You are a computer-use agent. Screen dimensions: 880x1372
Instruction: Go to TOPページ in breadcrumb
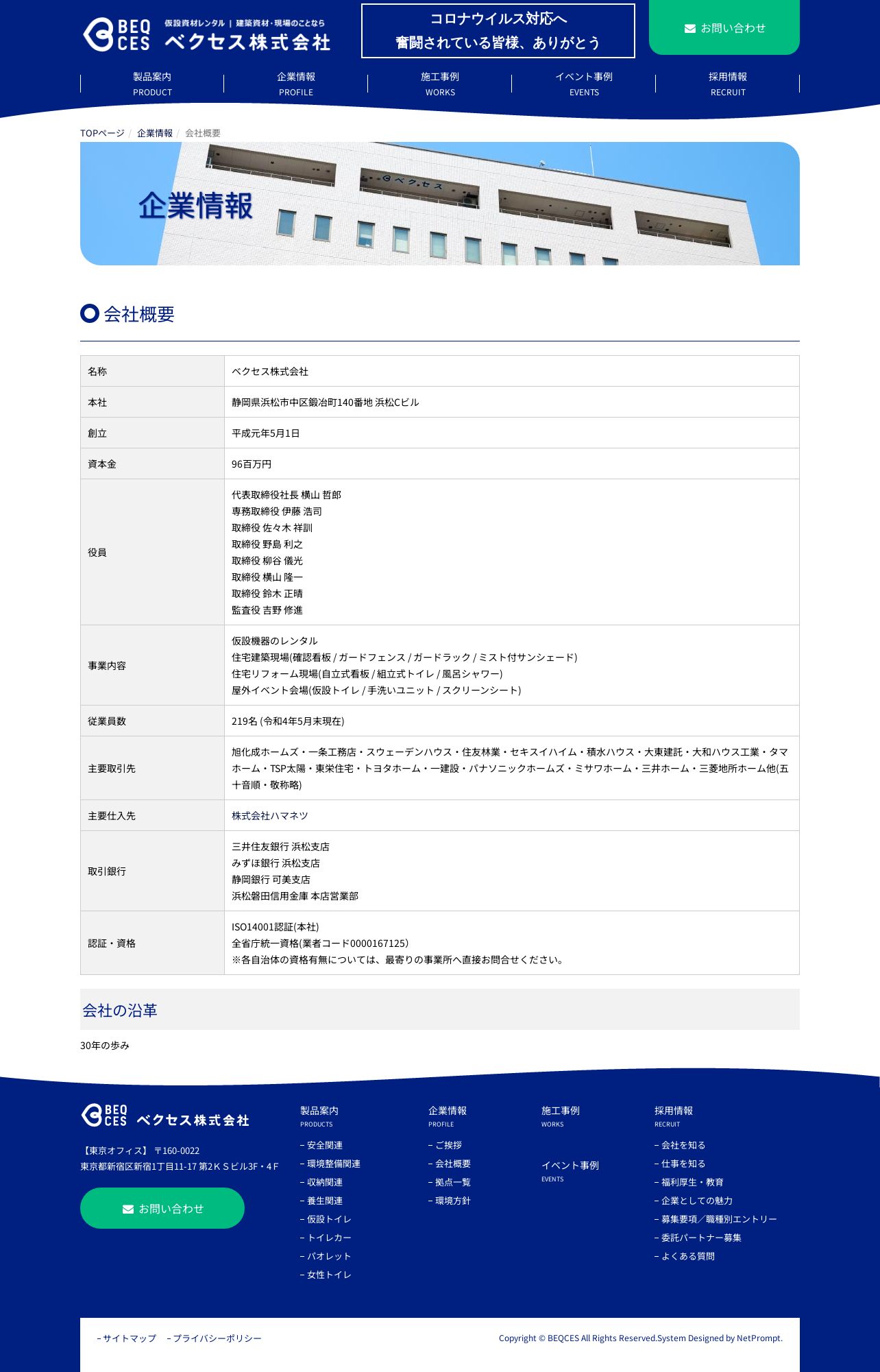pos(102,133)
